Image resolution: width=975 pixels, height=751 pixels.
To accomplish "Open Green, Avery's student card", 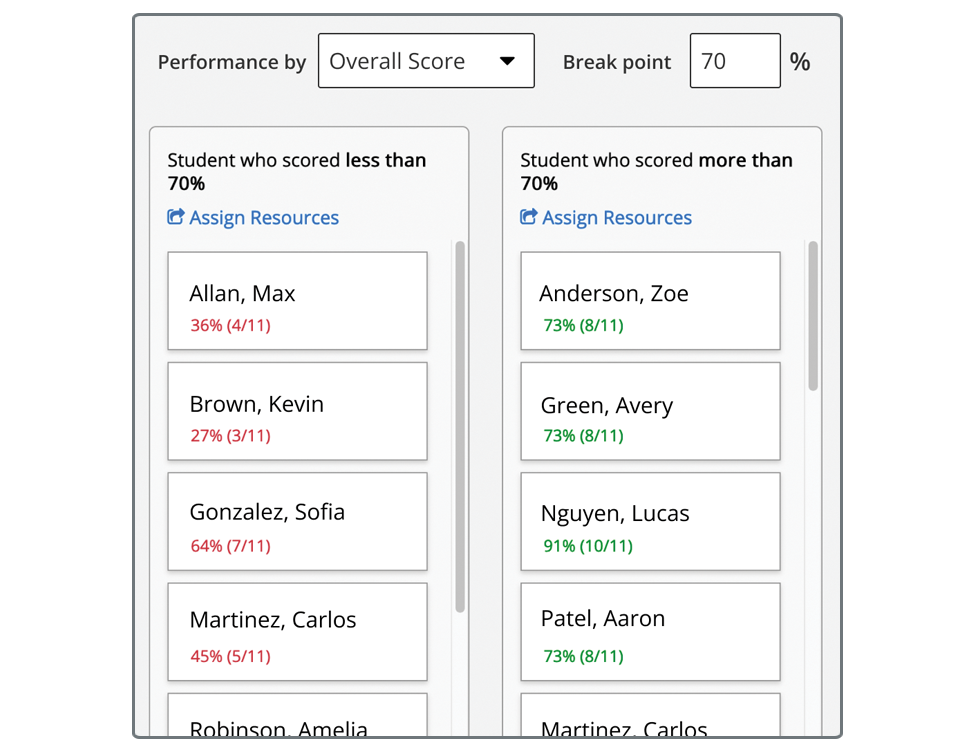I will 650,410.
